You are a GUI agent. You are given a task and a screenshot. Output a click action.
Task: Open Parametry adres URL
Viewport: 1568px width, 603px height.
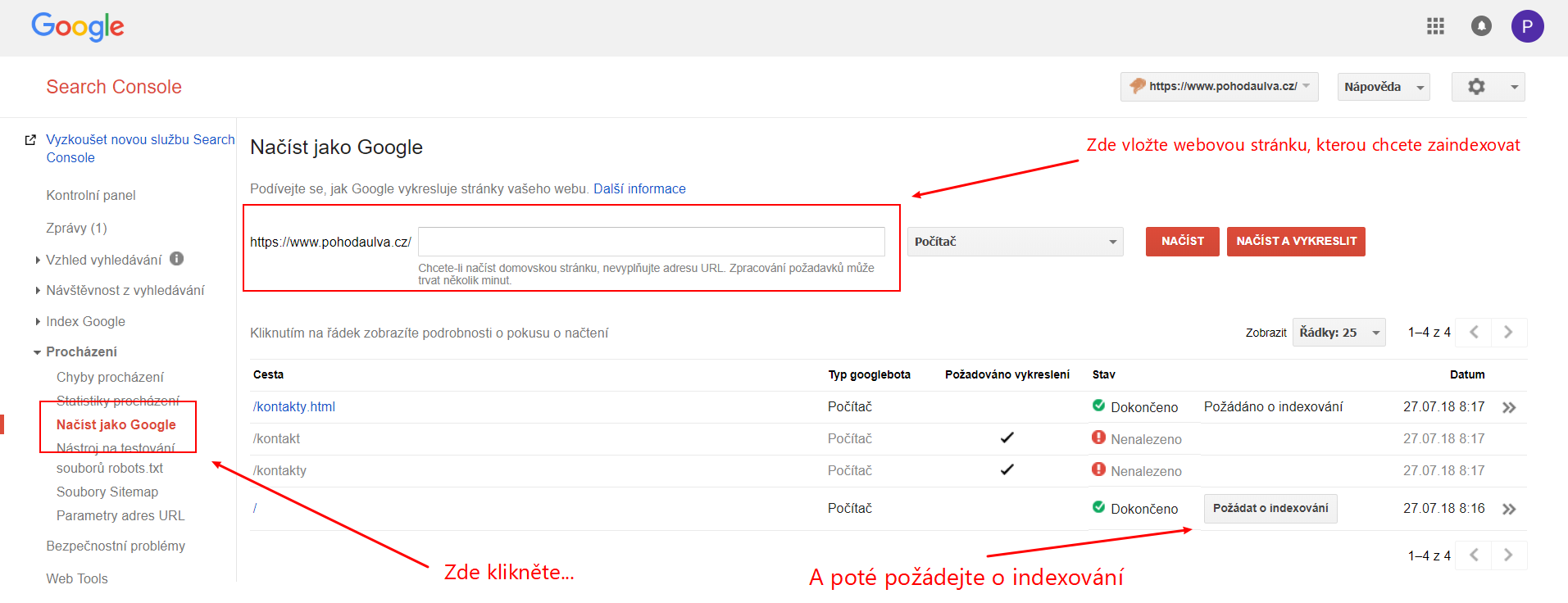tap(120, 515)
